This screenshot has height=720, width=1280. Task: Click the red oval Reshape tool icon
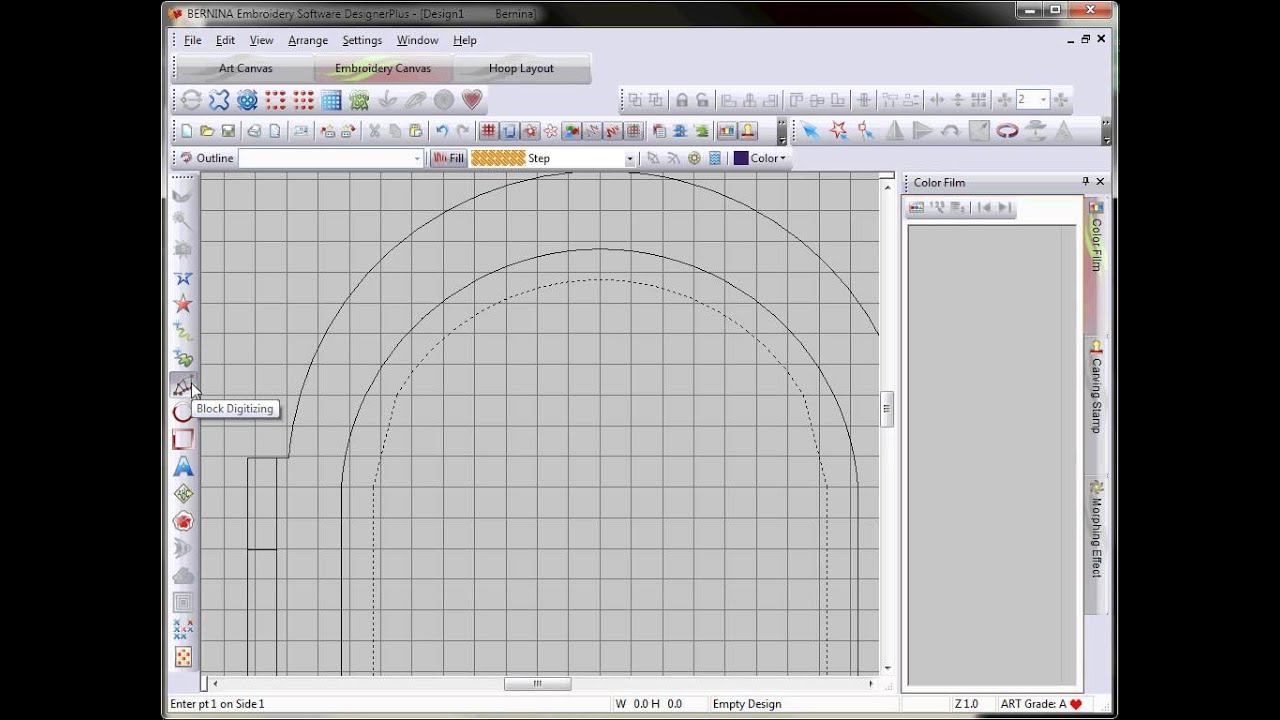click(x=1007, y=131)
